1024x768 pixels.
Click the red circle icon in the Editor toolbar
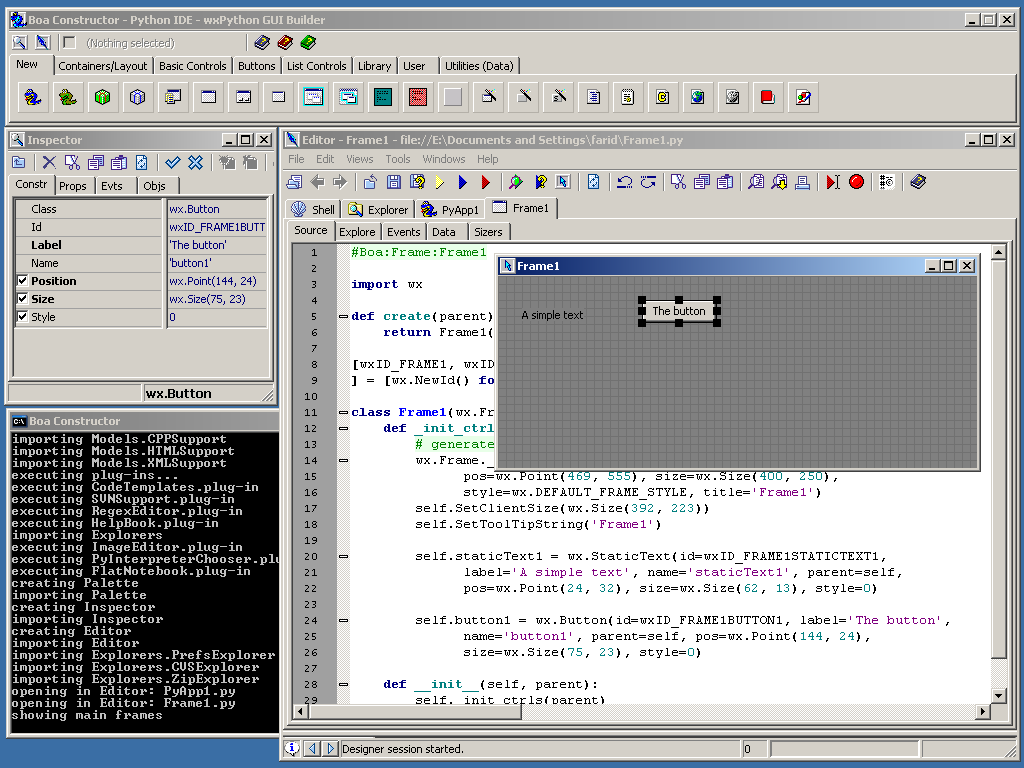pos(856,182)
